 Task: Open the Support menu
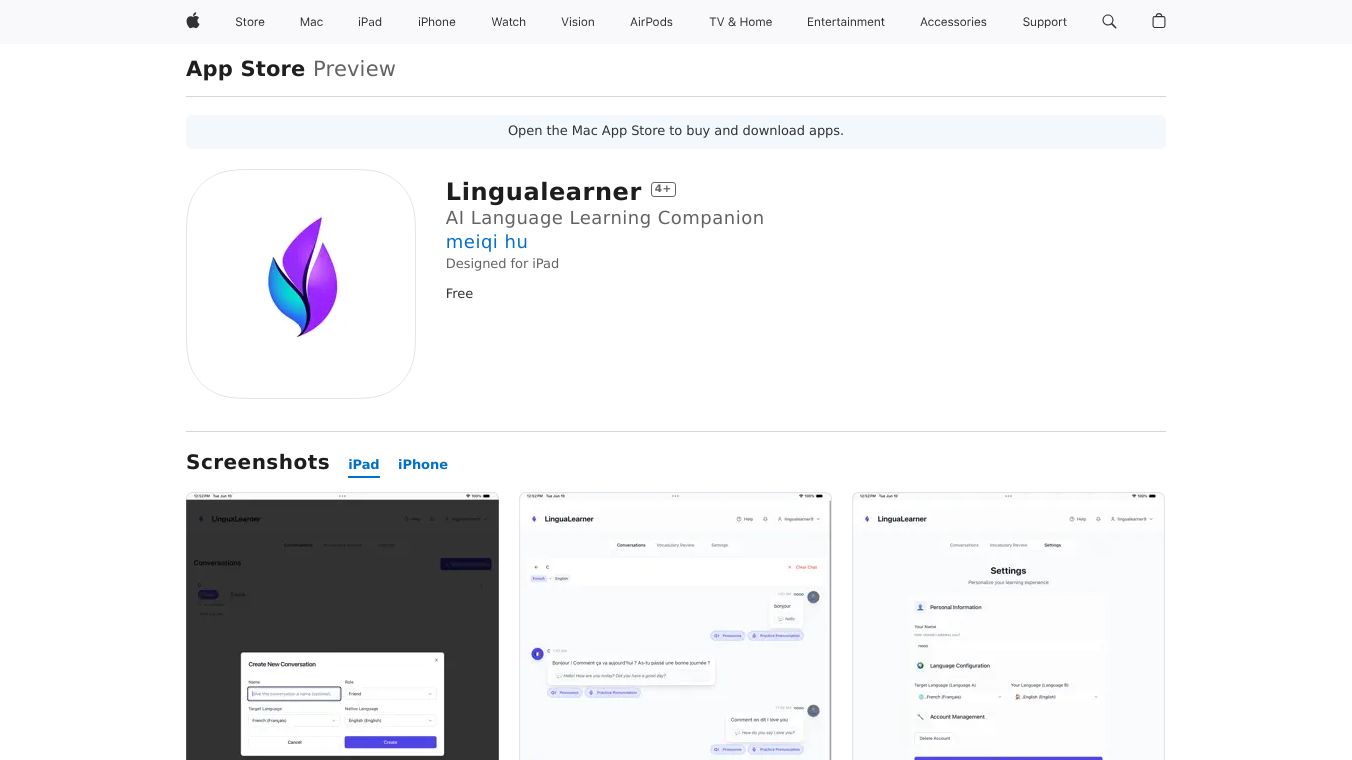click(x=1045, y=22)
